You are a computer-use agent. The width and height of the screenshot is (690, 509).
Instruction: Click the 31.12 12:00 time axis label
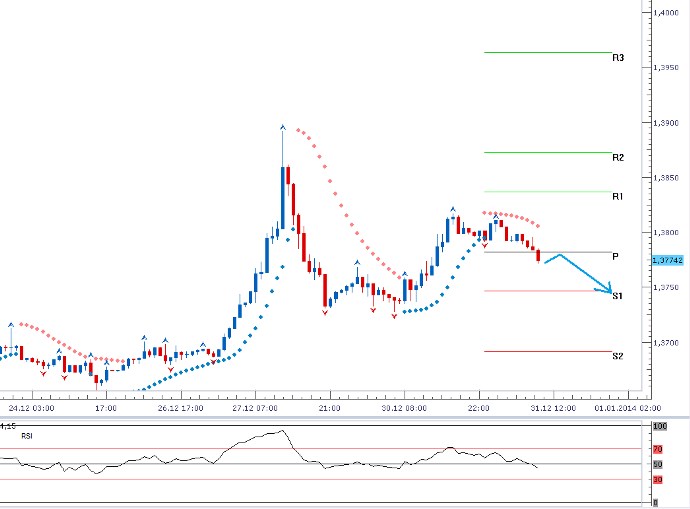pyautogui.click(x=553, y=408)
